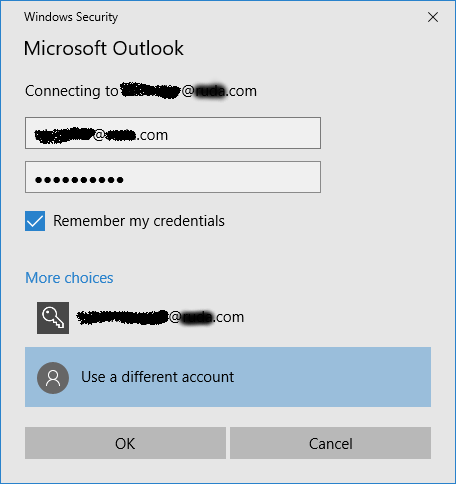Image resolution: width=457 pixels, height=486 pixels.
Task: Click the key icon for saved credential
Action: 53,318
